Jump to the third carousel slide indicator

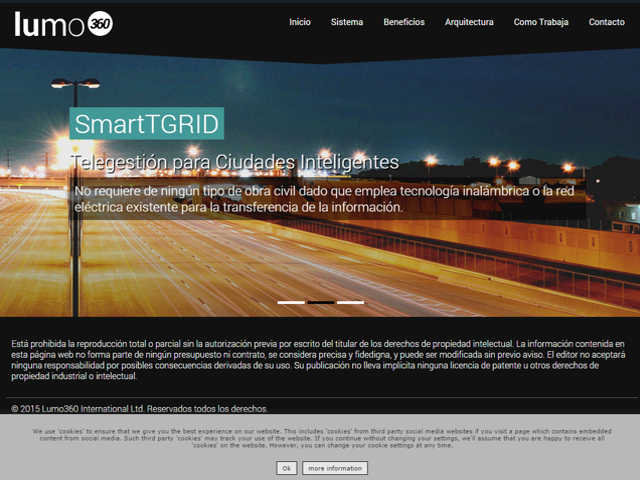[350, 302]
